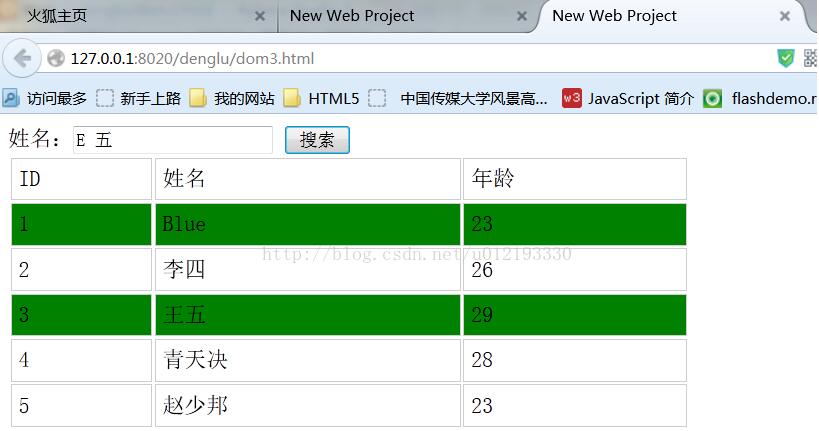Click the age 29 cell for 王五
This screenshot has height=431, width=819.
pyautogui.click(x=575, y=315)
